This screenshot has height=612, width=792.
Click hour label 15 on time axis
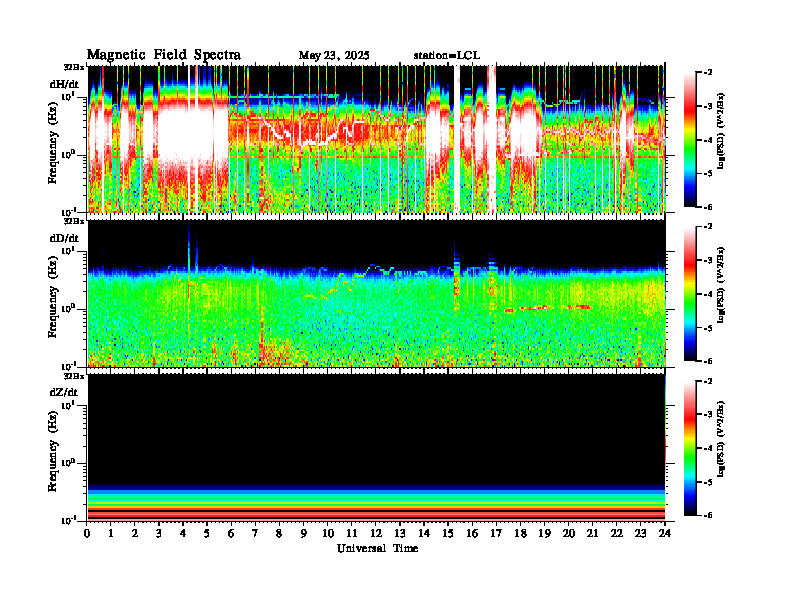coord(448,534)
